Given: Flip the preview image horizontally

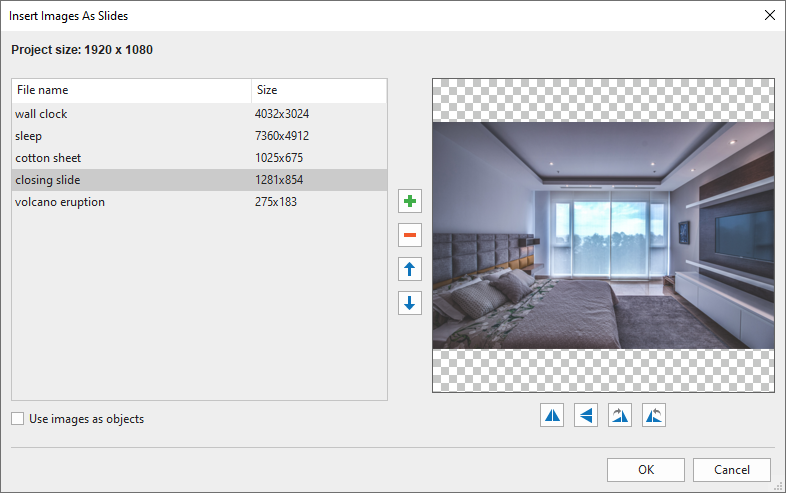Looking at the screenshot, I should (x=552, y=415).
